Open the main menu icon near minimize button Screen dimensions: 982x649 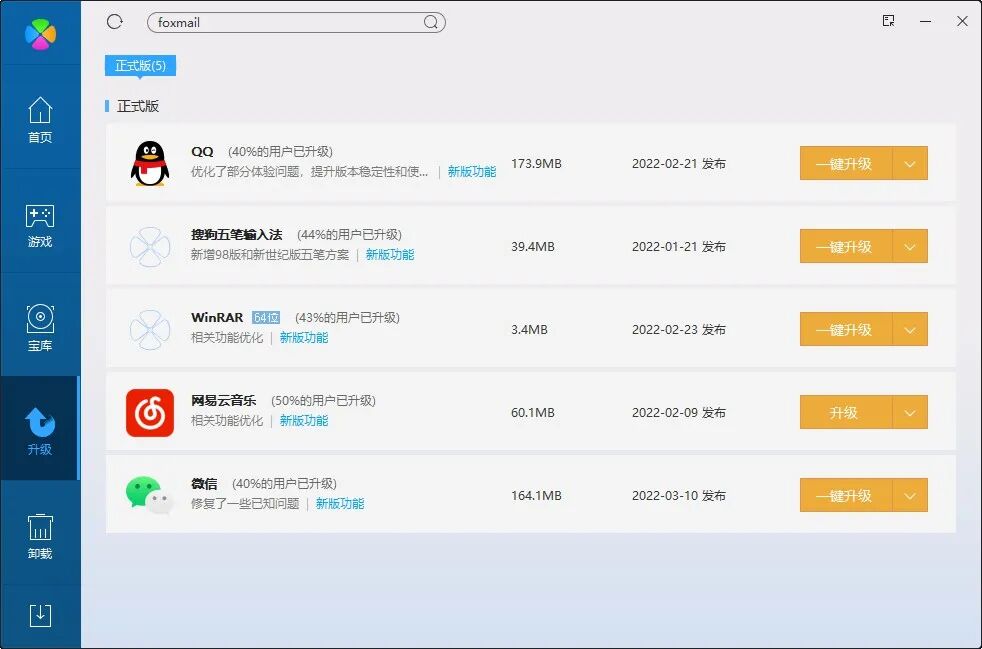coord(888,21)
